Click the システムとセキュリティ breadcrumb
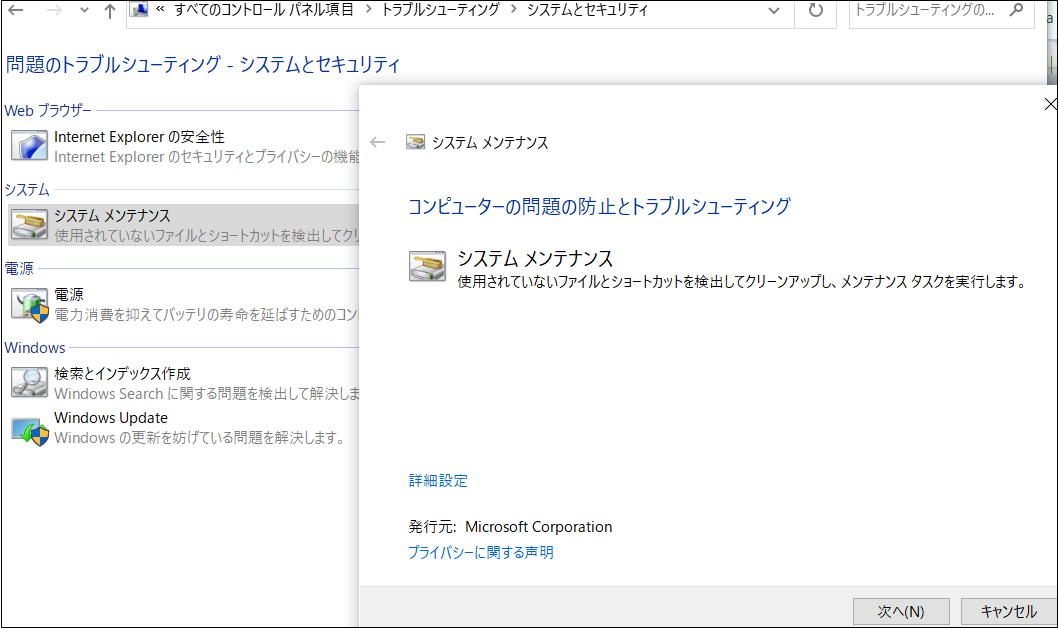1058x628 pixels. click(x=587, y=9)
